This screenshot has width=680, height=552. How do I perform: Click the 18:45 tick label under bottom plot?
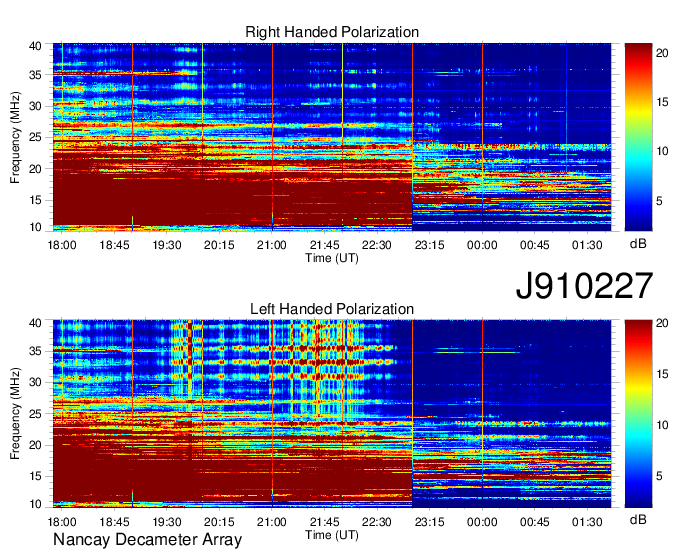(x=114, y=522)
